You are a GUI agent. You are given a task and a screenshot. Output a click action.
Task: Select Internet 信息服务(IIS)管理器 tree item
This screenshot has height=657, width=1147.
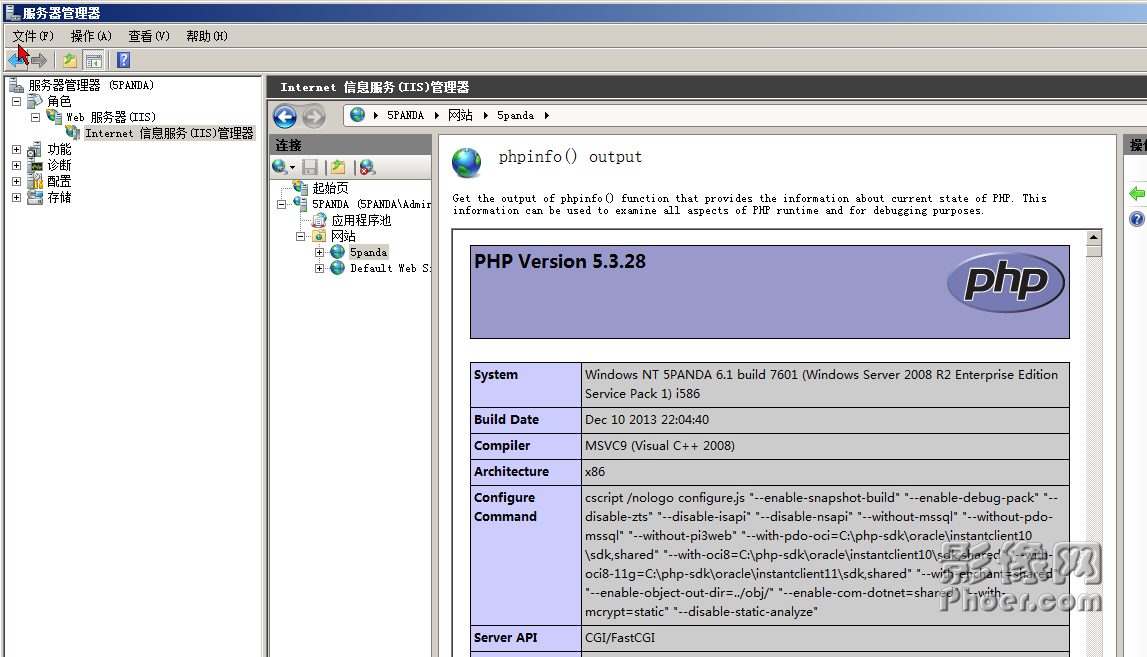click(x=169, y=133)
